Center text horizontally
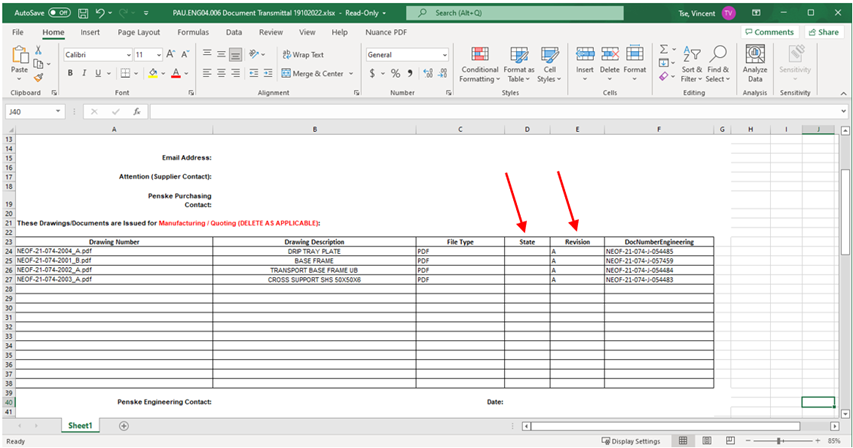The width and height of the screenshot is (853, 448). pyautogui.click(x=221, y=73)
